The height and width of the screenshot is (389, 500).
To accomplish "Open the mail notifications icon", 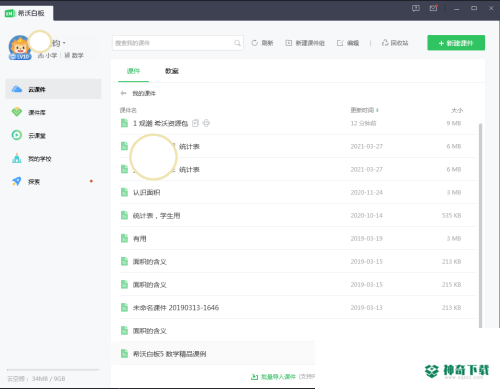I will tap(433, 8).
